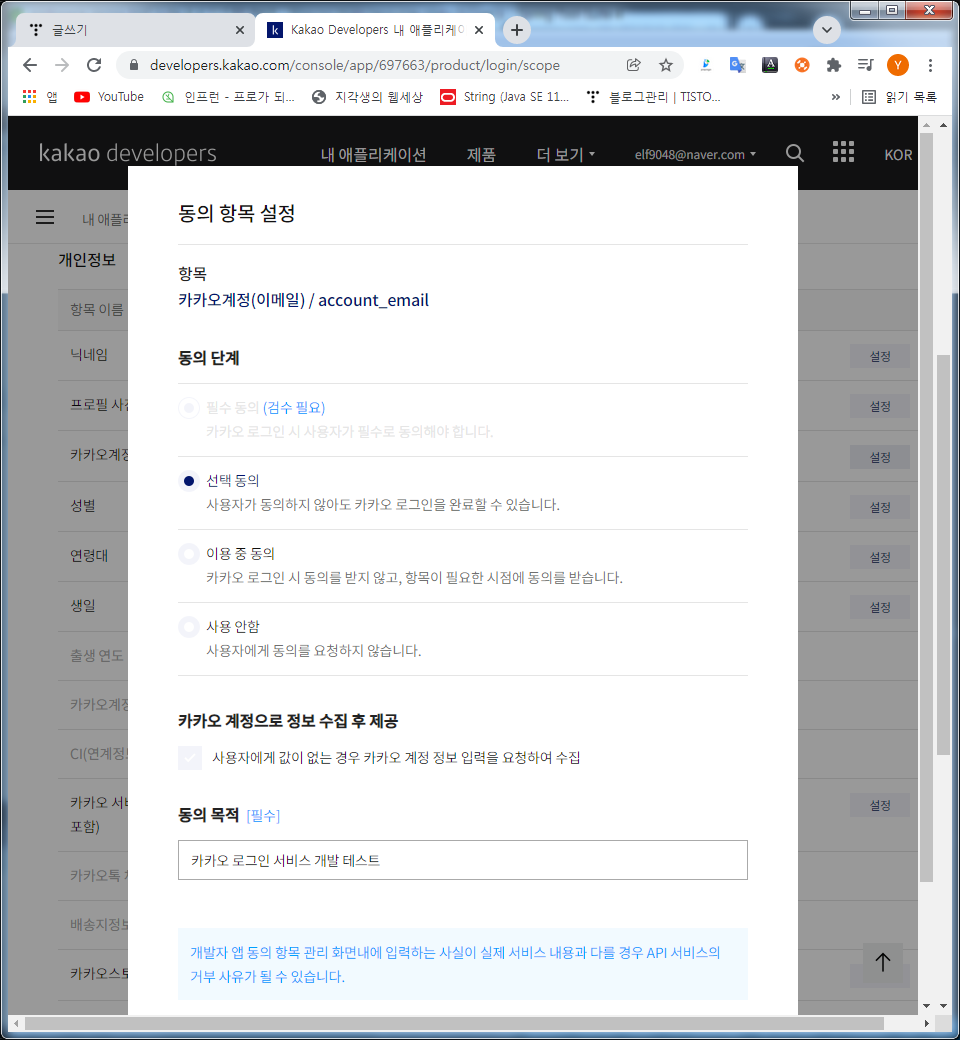Open the elf9048@naver.com account dropdown
This screenshot has width=960, height=1040.
click(x=695, y=155)
